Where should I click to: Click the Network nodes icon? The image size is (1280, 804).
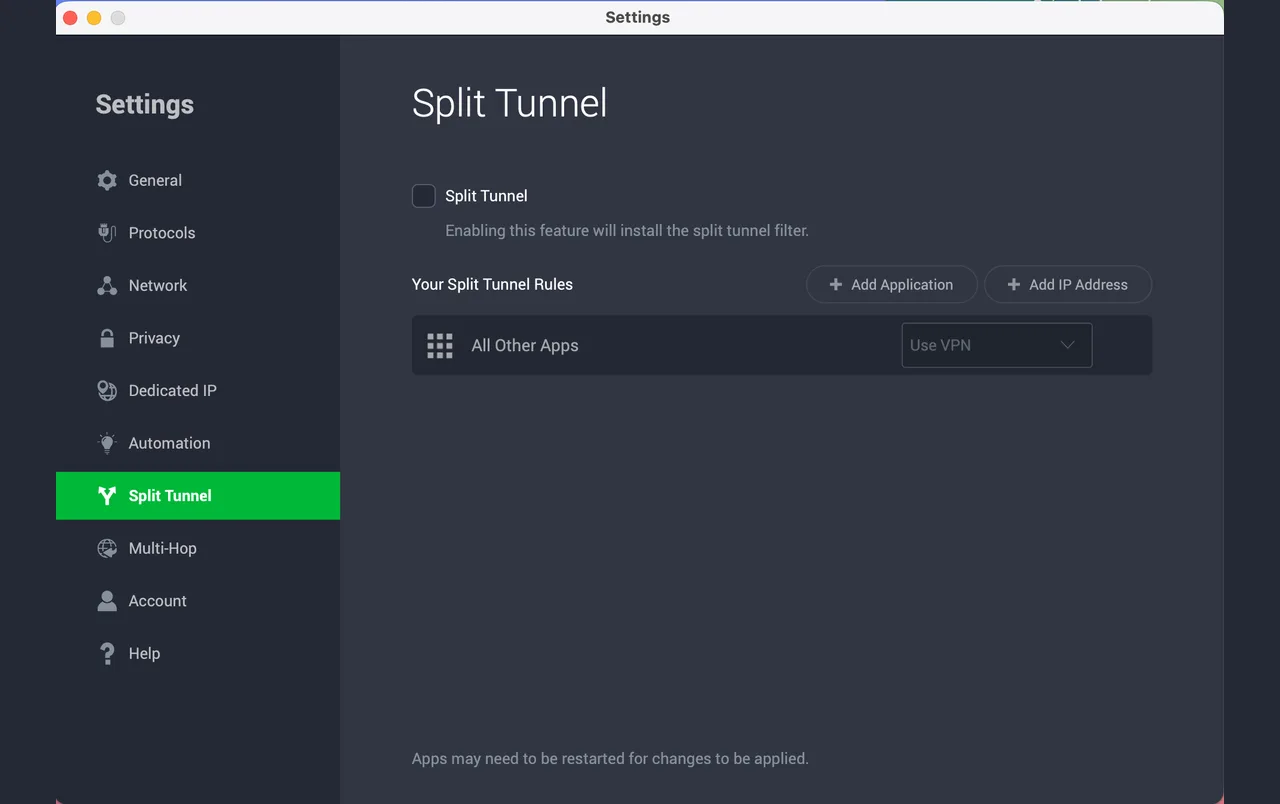(x=107, y=286)
